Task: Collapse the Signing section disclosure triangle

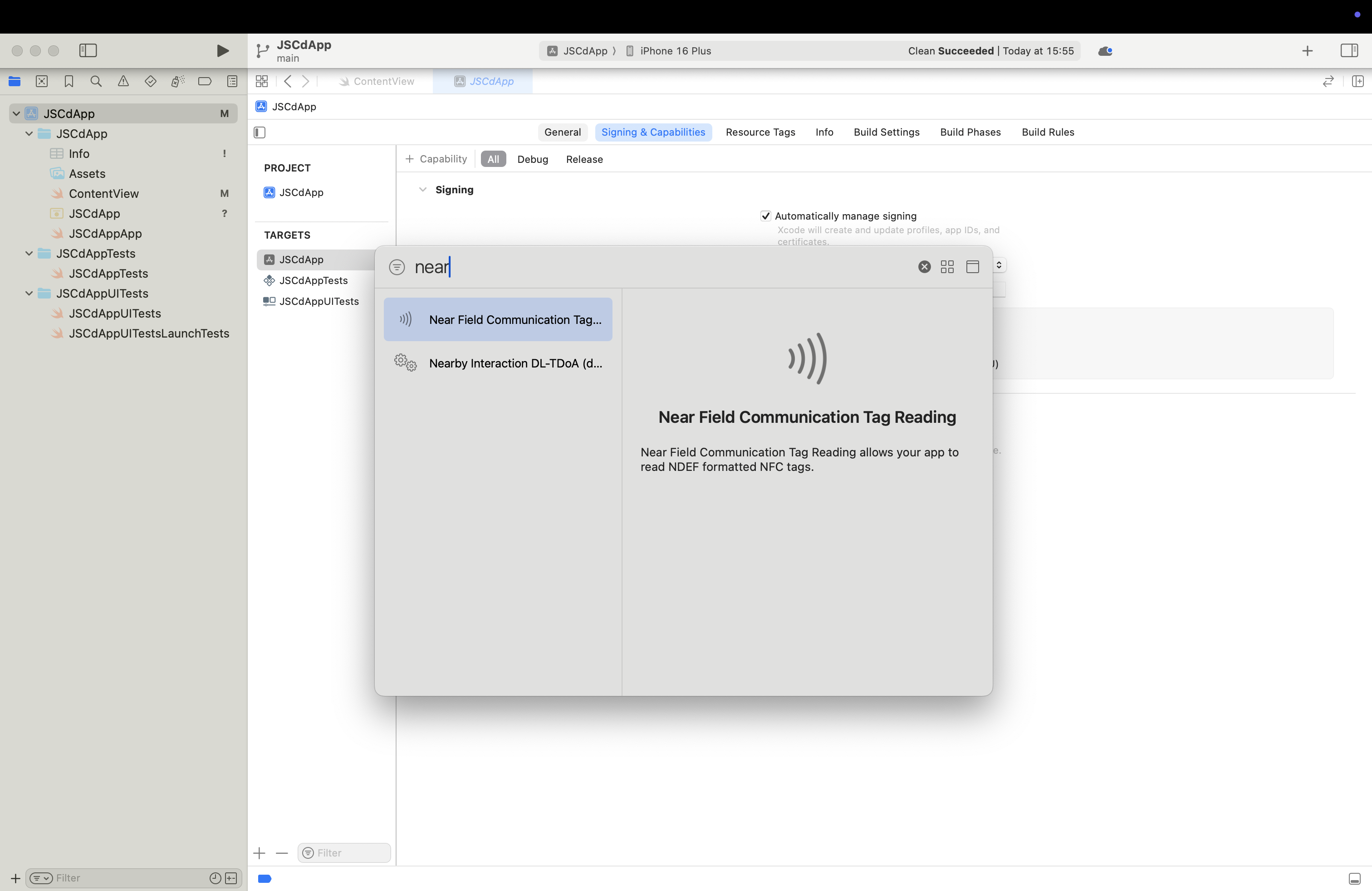Action: coord(423,189)
